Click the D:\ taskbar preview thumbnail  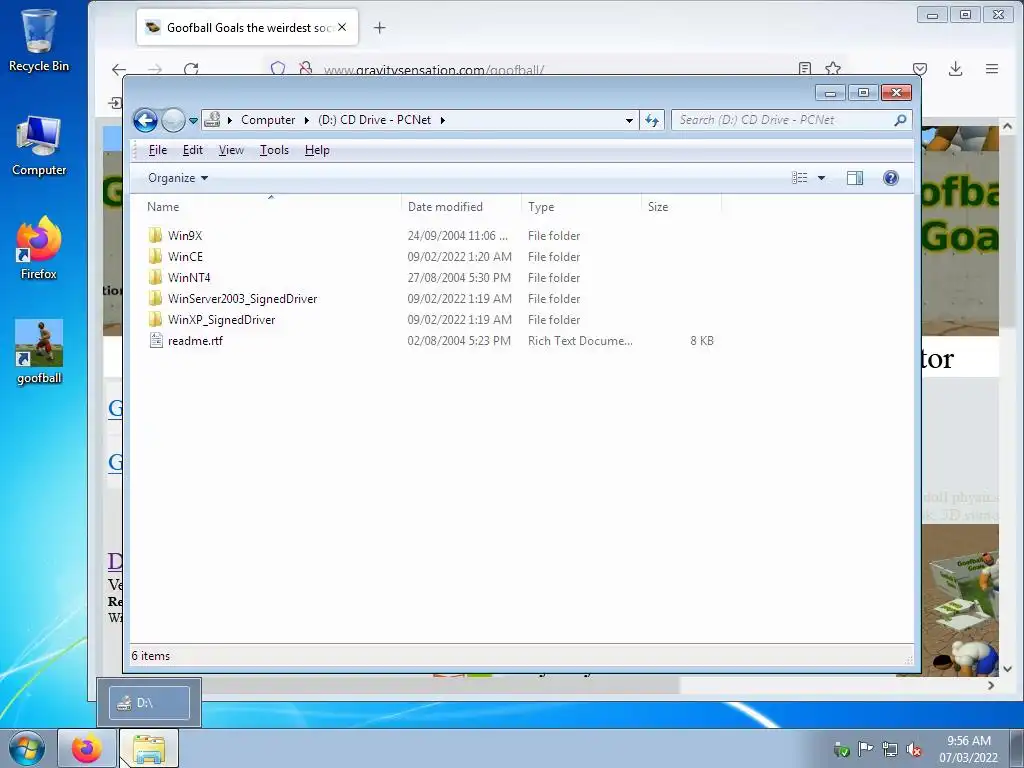149,703
